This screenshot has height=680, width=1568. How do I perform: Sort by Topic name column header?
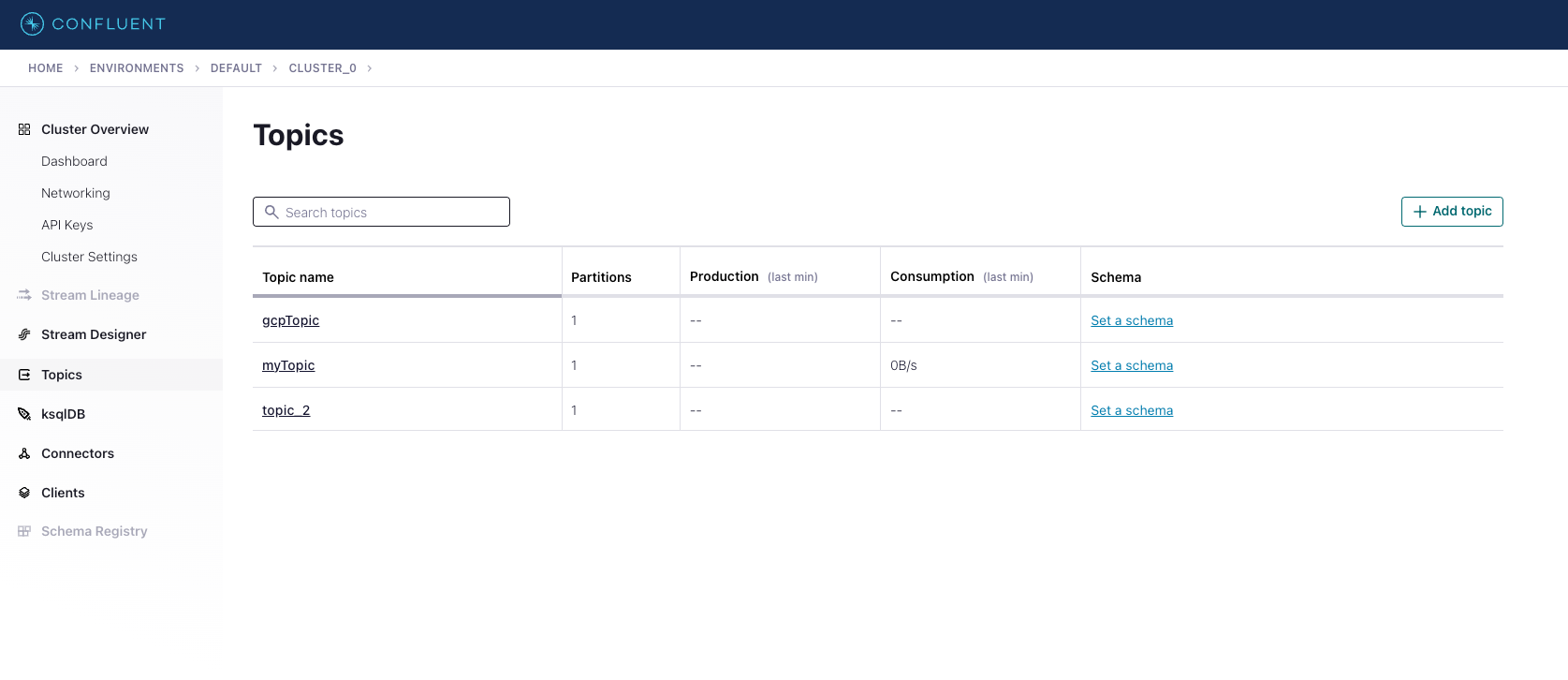298,277
